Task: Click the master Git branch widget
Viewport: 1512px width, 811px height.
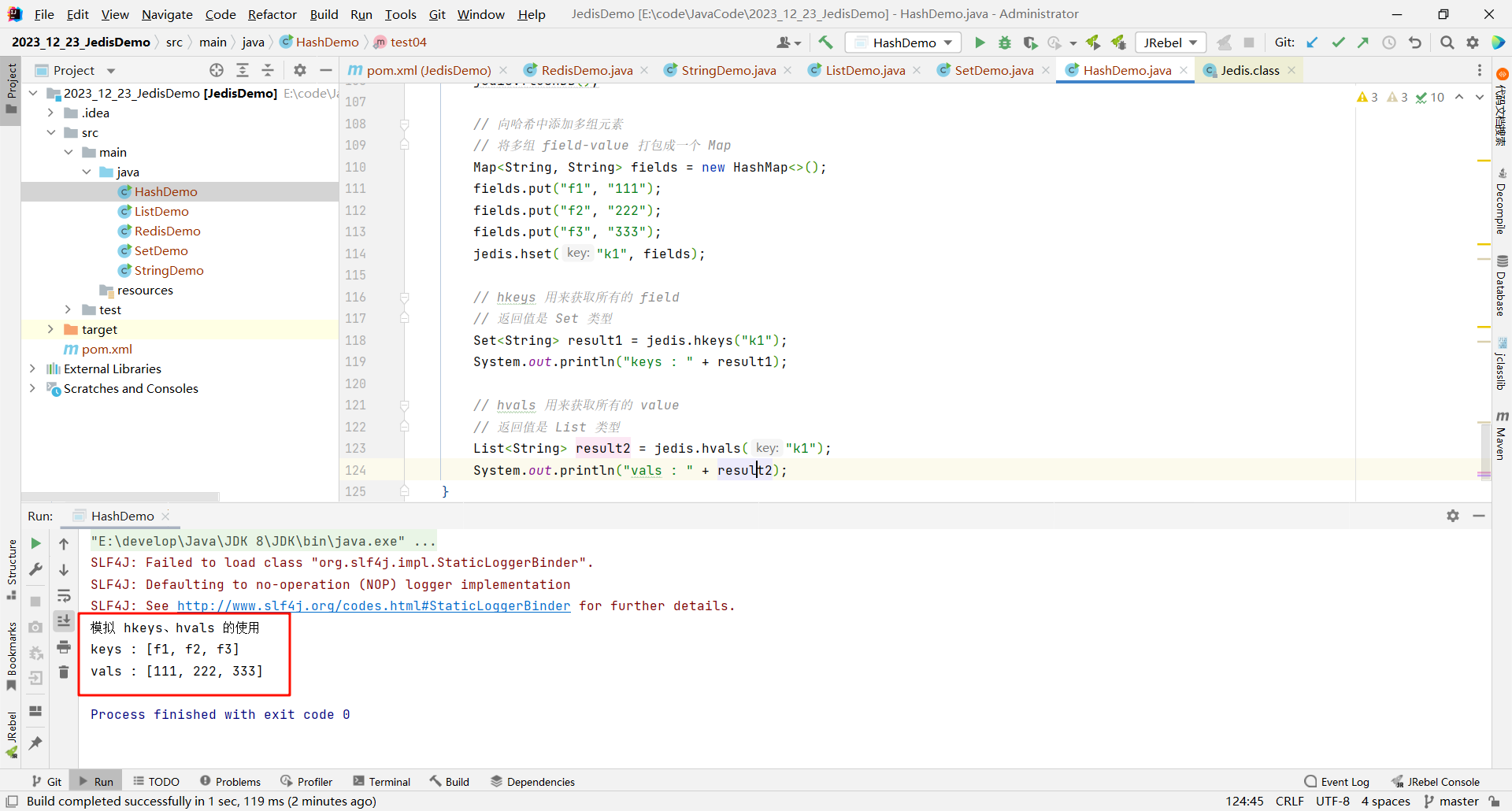Action: 1451,801
